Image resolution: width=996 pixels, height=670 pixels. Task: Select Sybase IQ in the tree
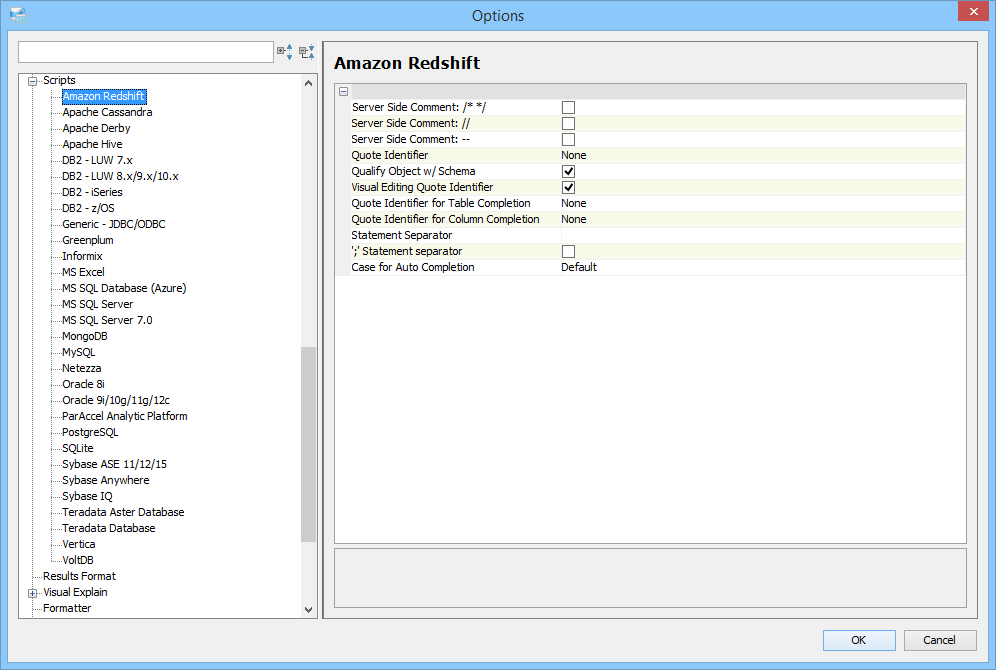click(87, 496)
